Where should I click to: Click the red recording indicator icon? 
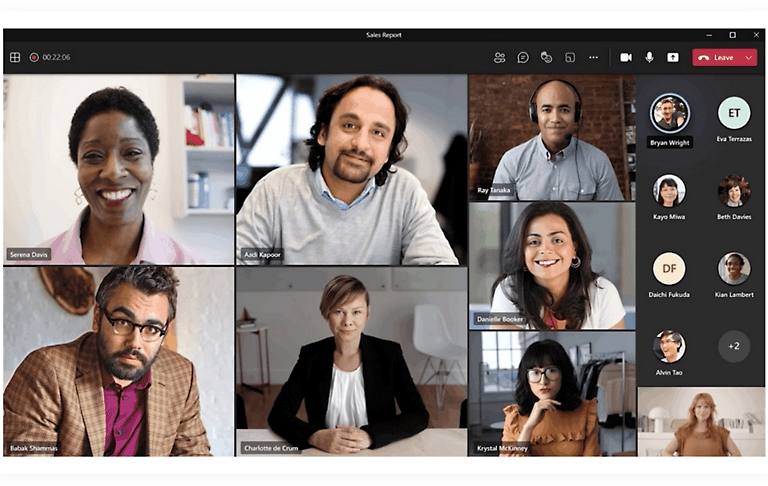34,57
